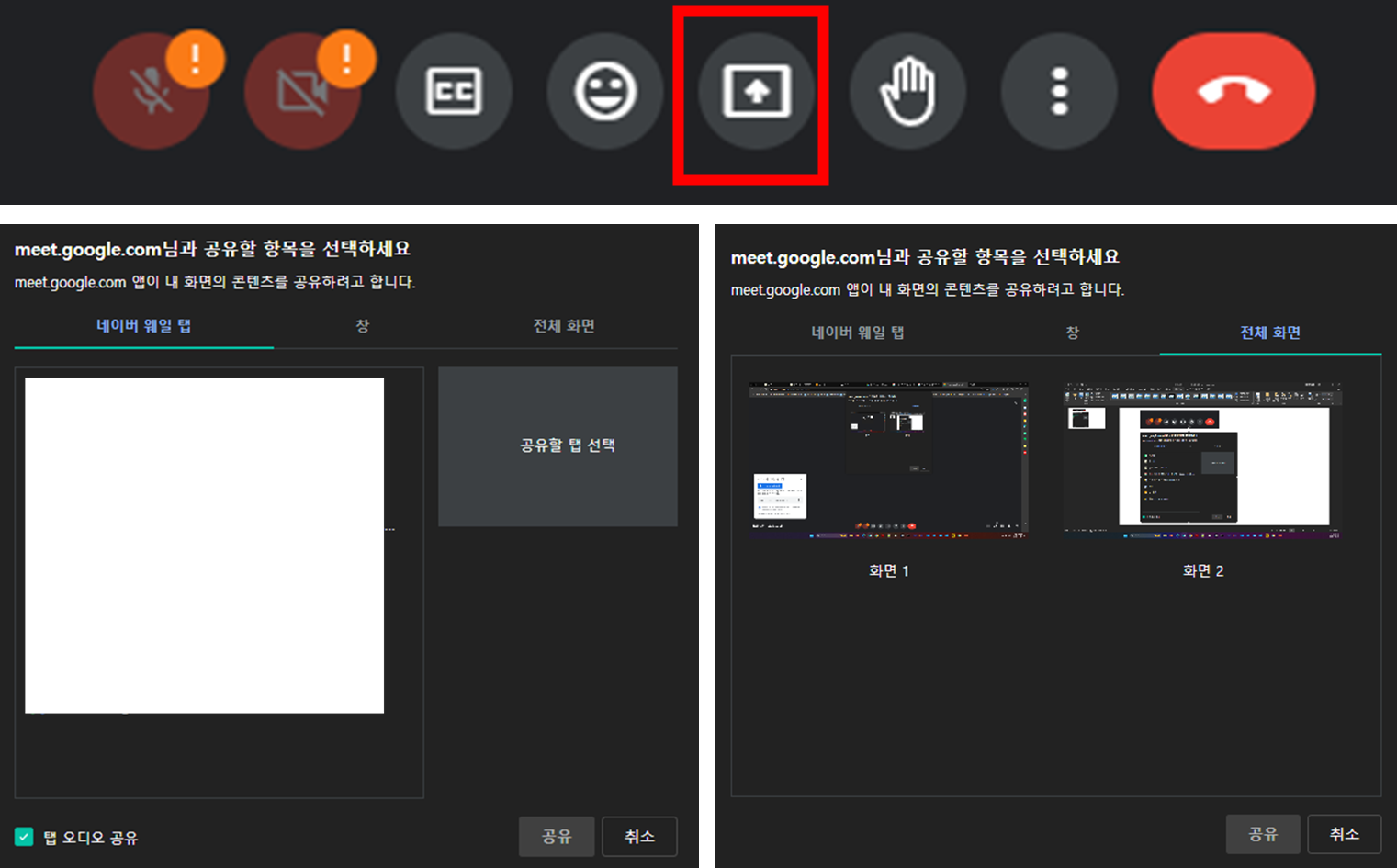The image size is (1397, 868).
Task: Open the reactions emoji panel
Action: click(x=605, y=92)
